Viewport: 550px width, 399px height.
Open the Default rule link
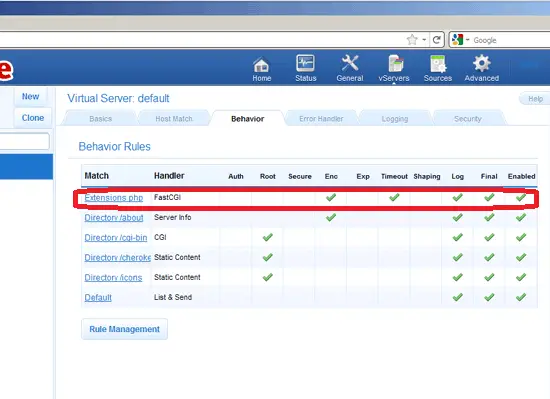point(98,298)
